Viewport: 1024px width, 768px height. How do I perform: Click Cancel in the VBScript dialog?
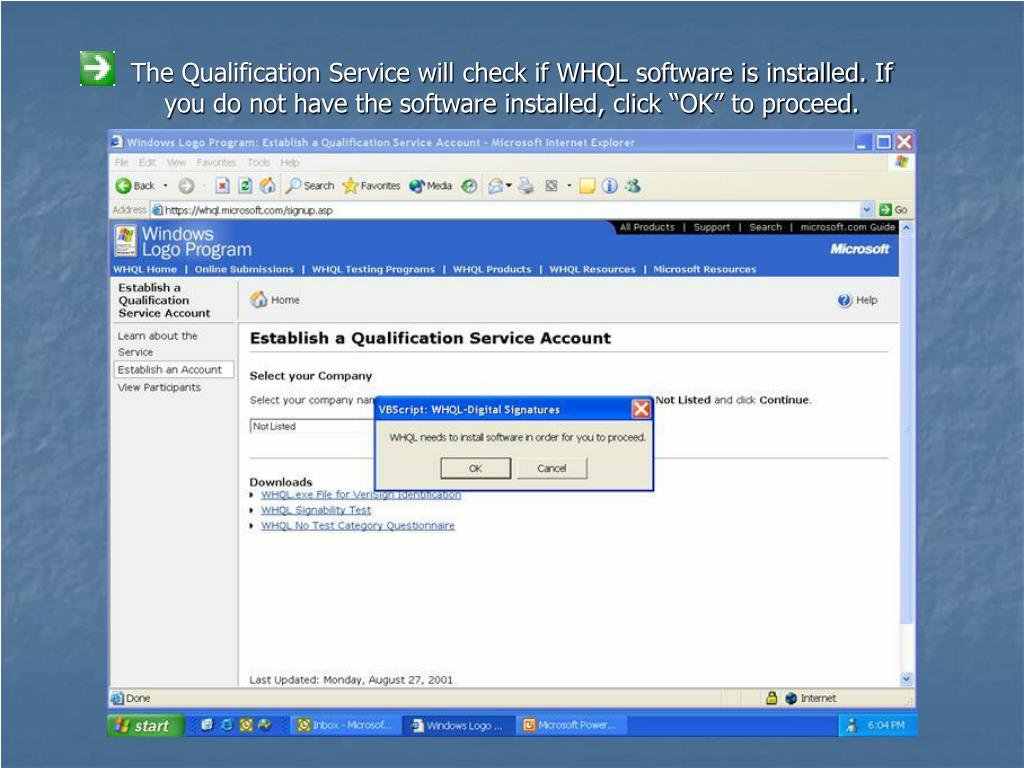click(552, 468)
